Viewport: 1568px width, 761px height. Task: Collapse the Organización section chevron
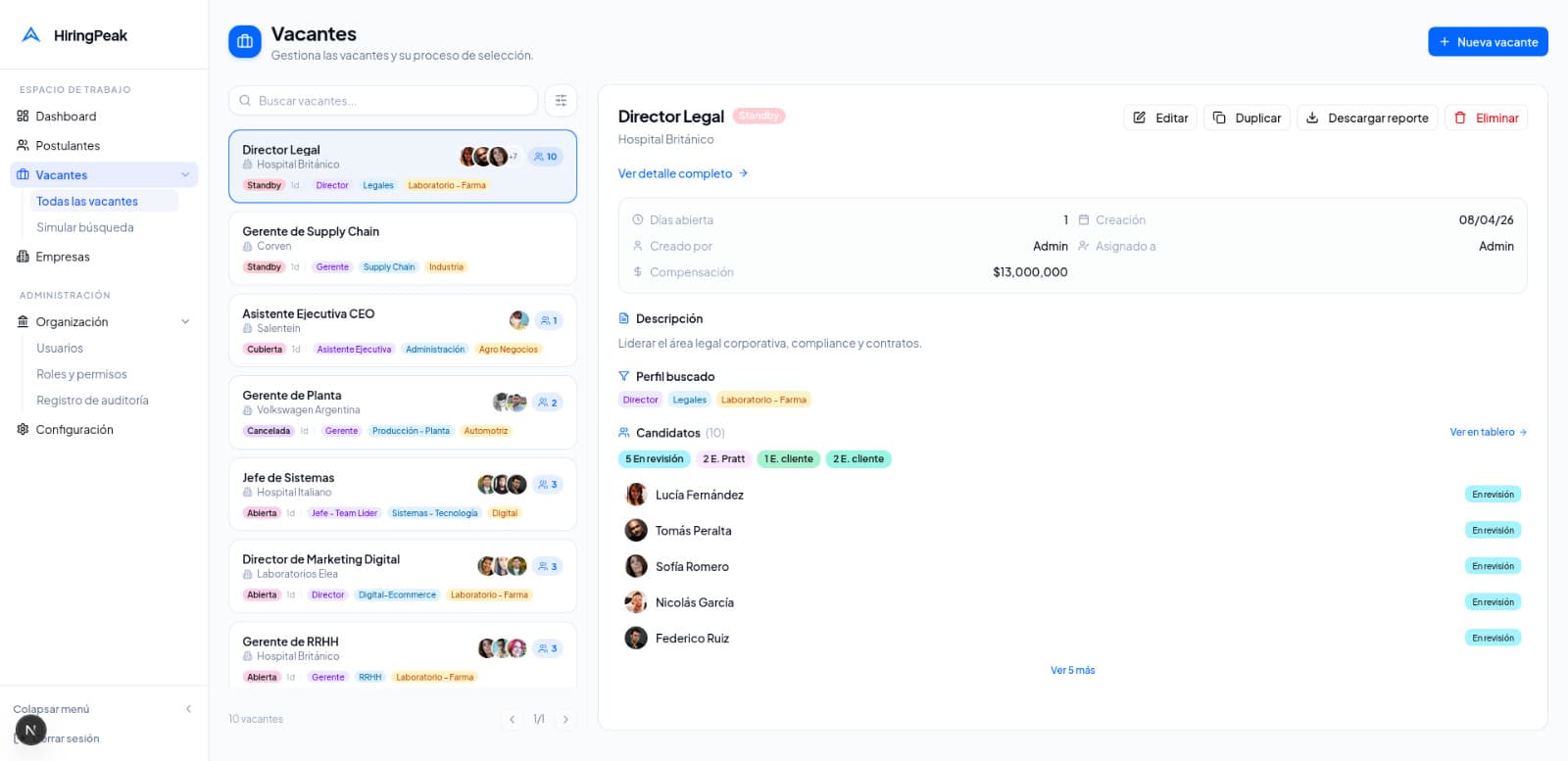(x=185, y=322)
